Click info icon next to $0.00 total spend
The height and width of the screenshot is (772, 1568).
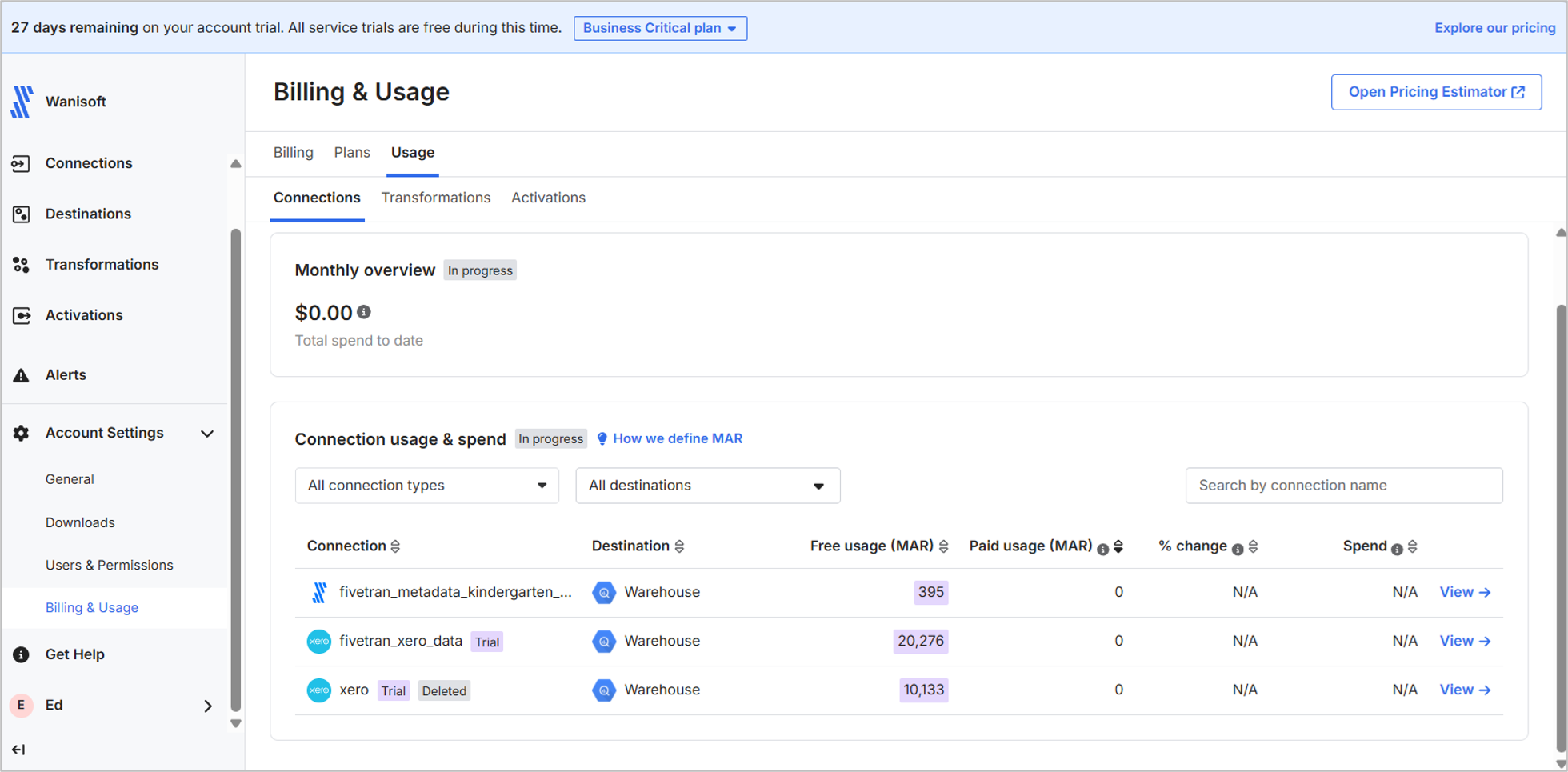pyautogui.click(x=364, y=312)
